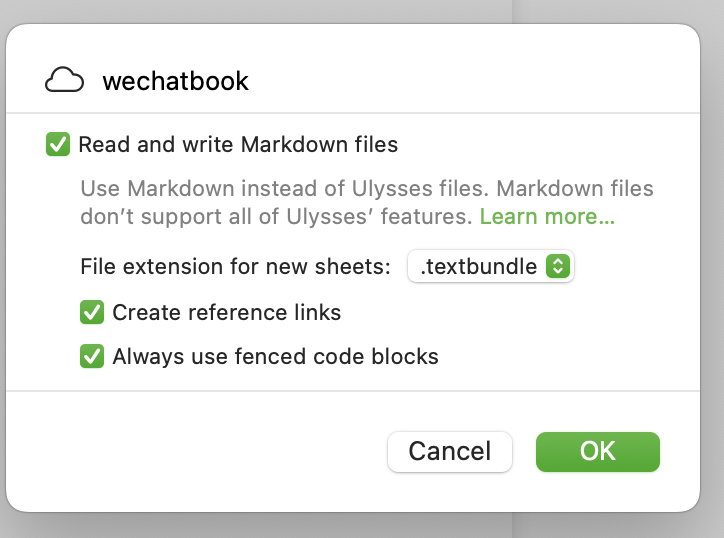This screenshot has width=724, height=538.
Task: Toggle Read and write Markdown files checkbox
Action: click(58, 145)
